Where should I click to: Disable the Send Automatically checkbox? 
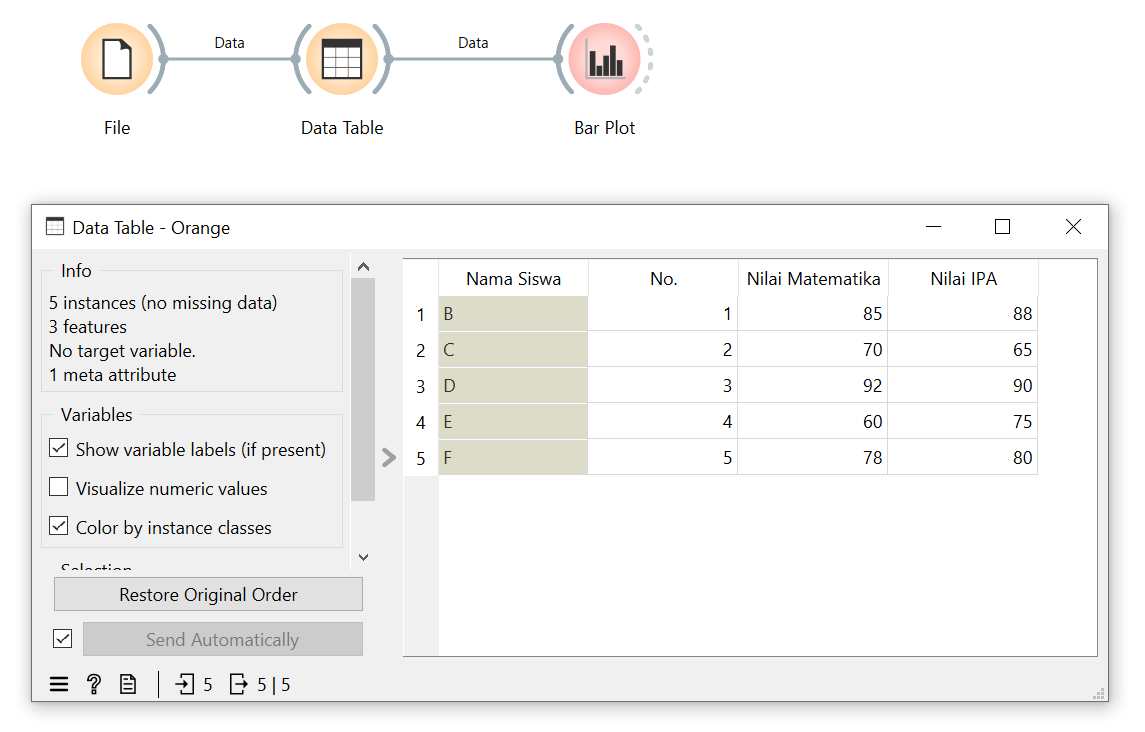pos(63,639)
